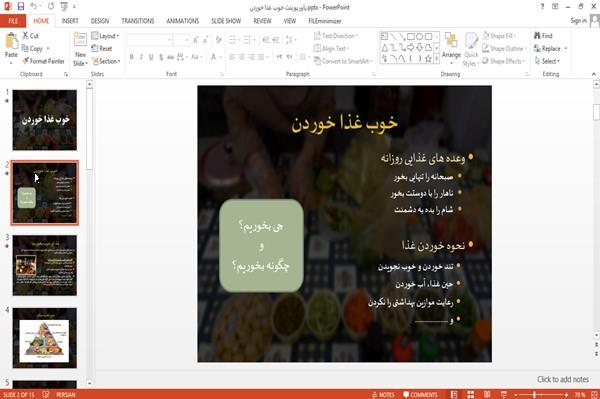Expand the shapes gallery
The image size is (600, 399).
point(437,59)
